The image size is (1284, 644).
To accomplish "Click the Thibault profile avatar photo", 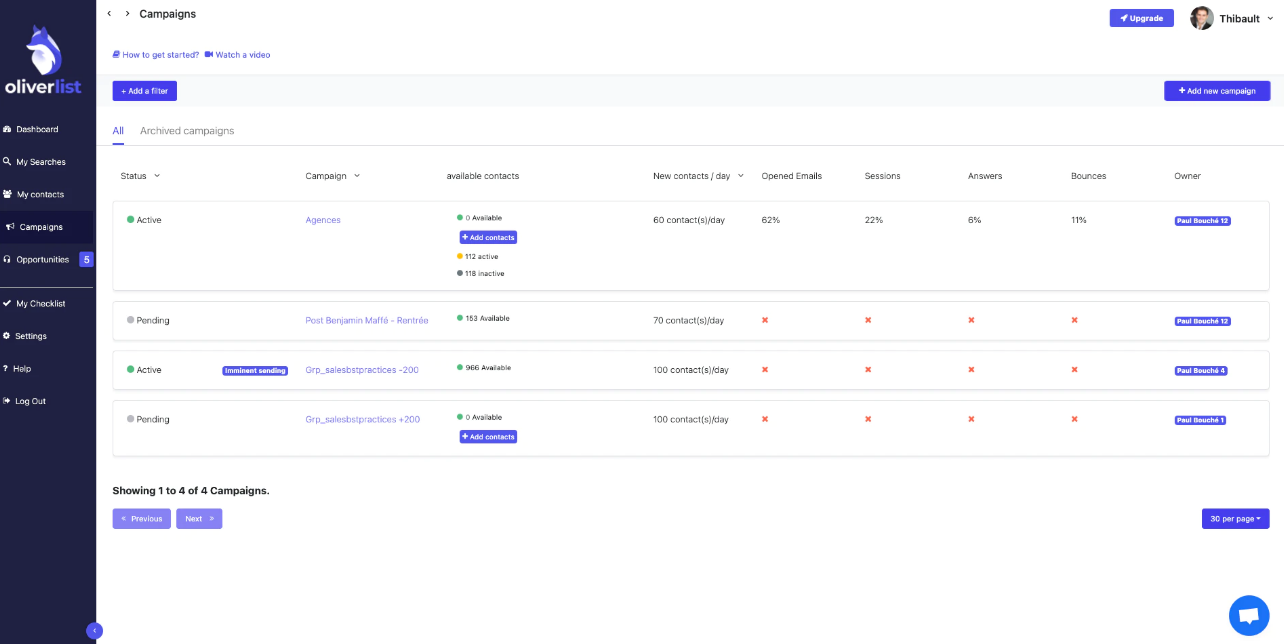I will coord(1201,18).
